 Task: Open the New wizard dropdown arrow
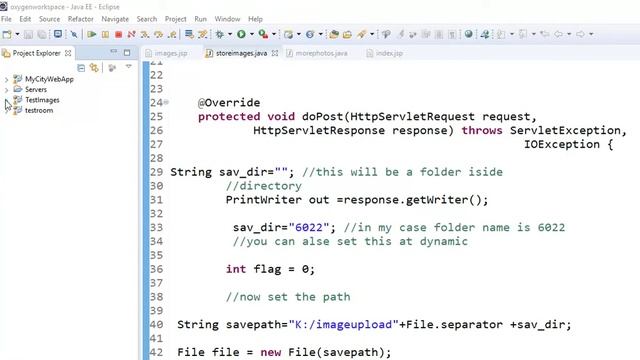click(x=17, y=34)
